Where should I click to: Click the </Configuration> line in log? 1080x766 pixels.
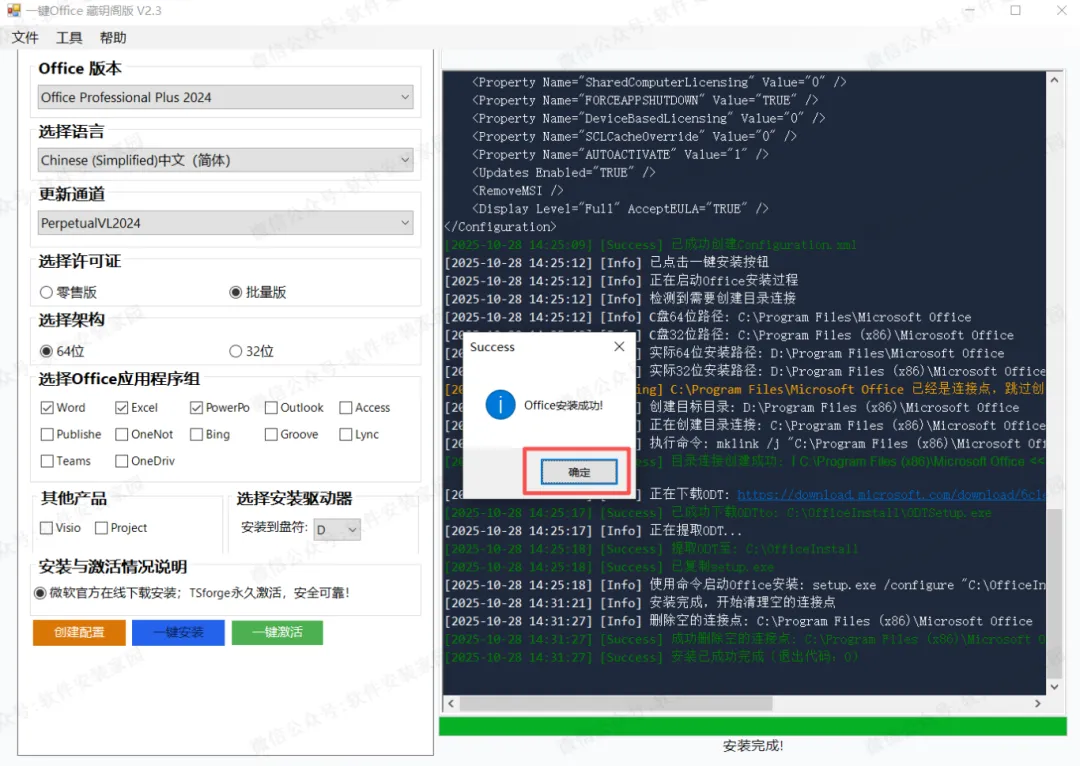[x=500, y=227]
